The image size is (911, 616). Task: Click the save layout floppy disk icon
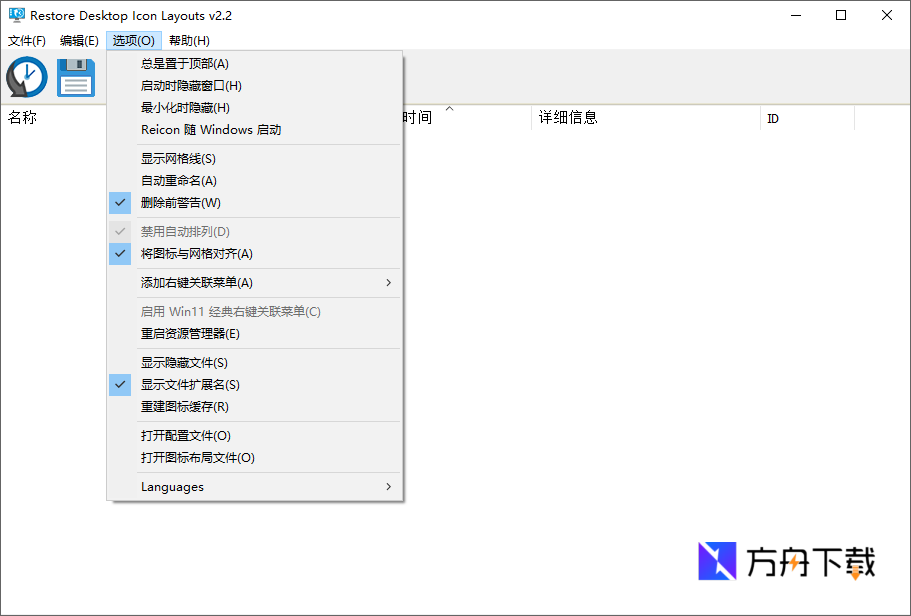point(75,77)
